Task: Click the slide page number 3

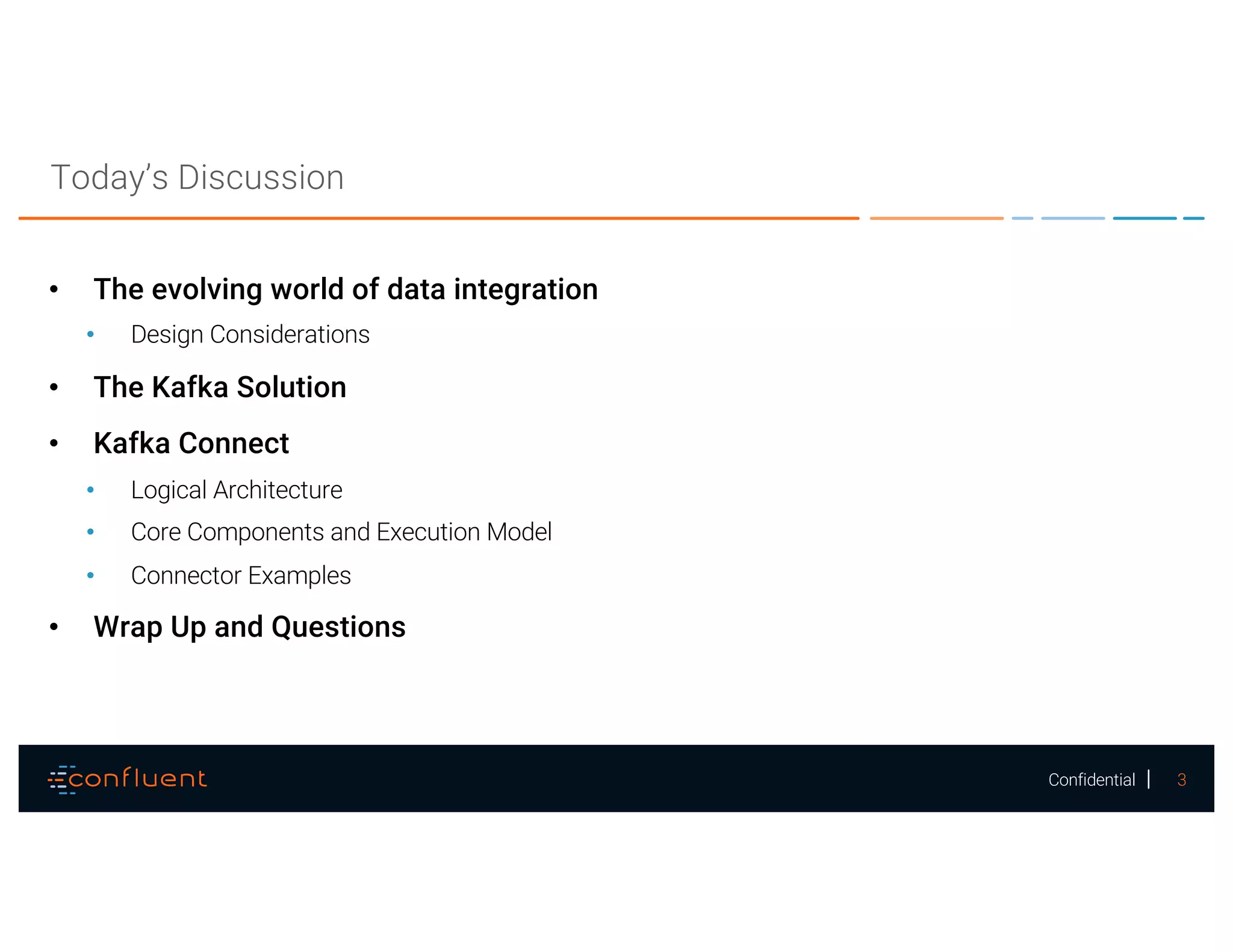Action: [x=1181, y=780]
